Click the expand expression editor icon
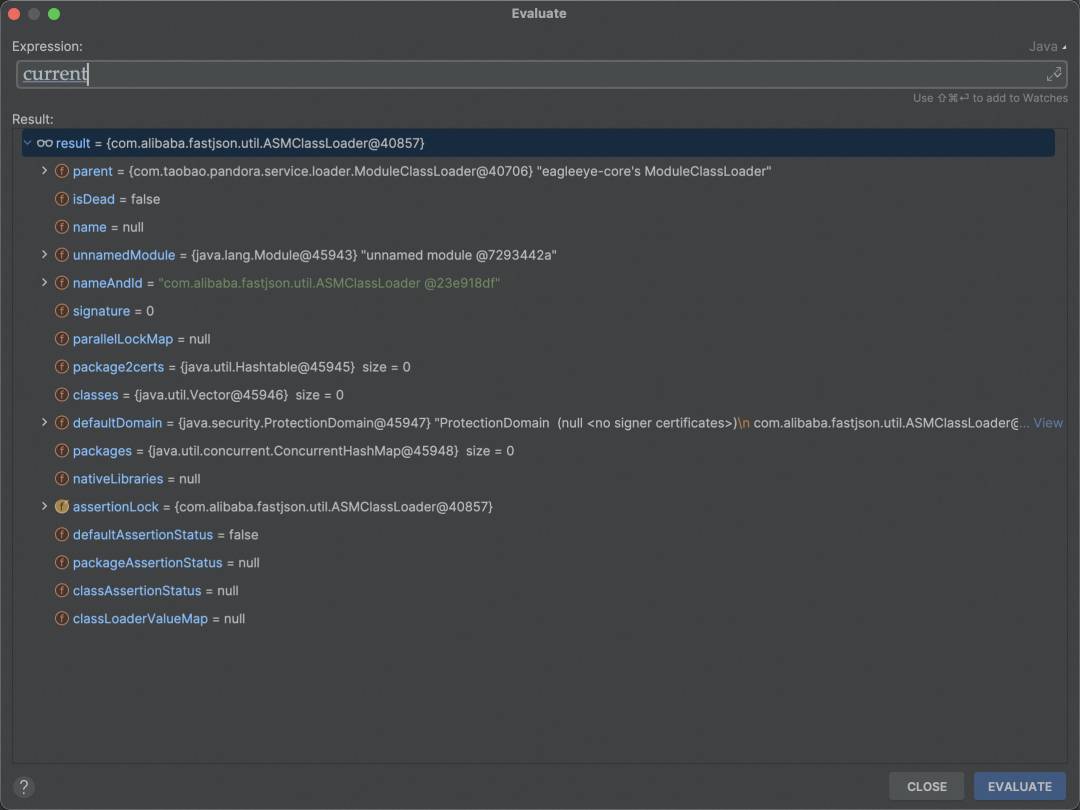The image size is (1080, 810). [1054, 74]
